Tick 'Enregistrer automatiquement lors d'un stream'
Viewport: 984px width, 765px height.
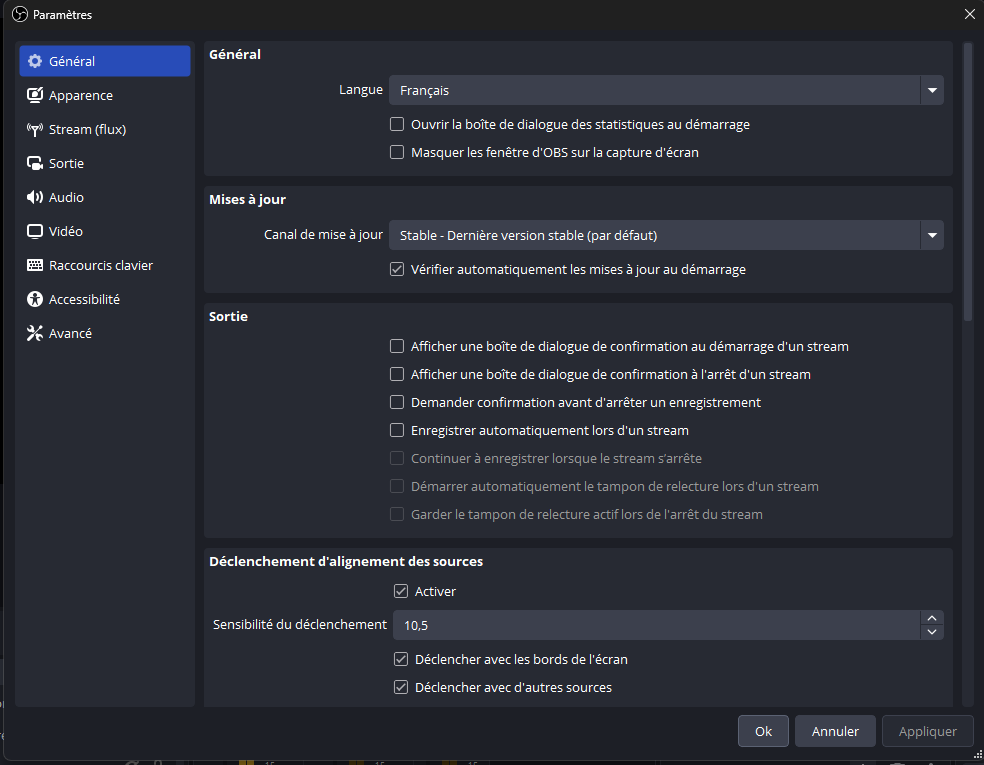pos(397,431)
